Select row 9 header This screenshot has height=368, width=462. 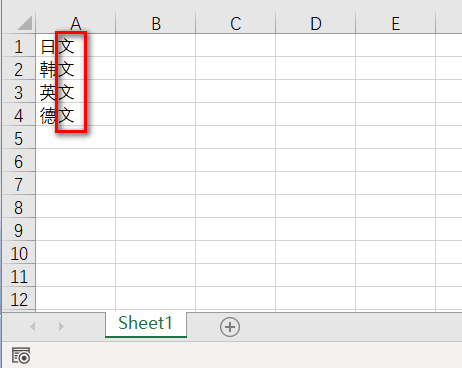(x=19, y=230)
